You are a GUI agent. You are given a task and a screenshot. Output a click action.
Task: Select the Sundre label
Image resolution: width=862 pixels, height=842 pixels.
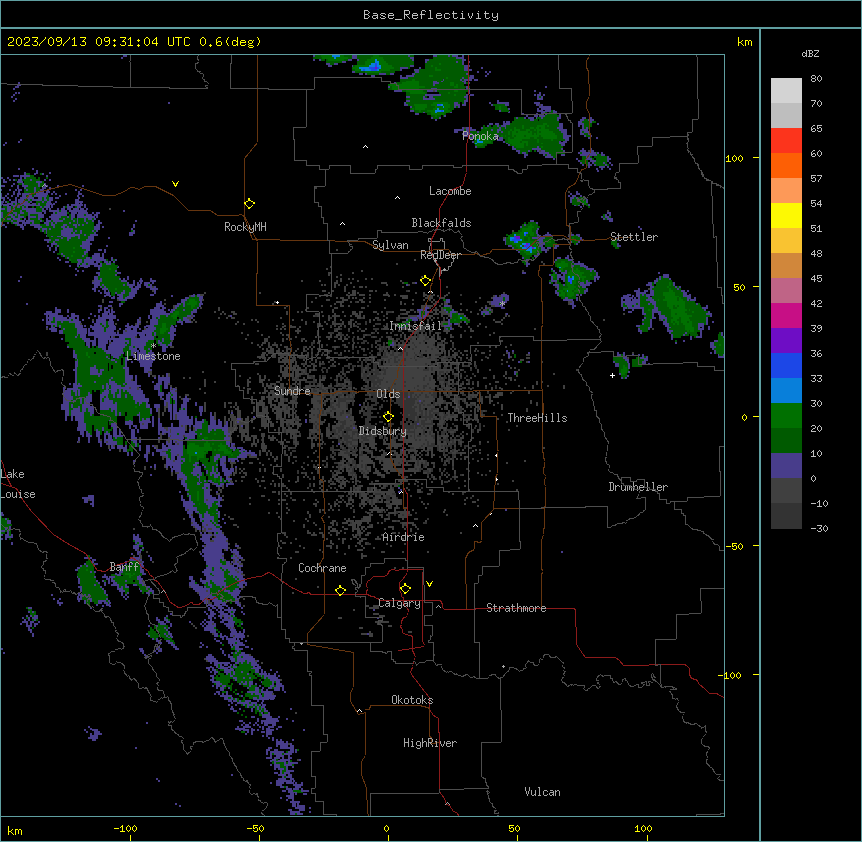pyautogui.click(x=292, y=391)
